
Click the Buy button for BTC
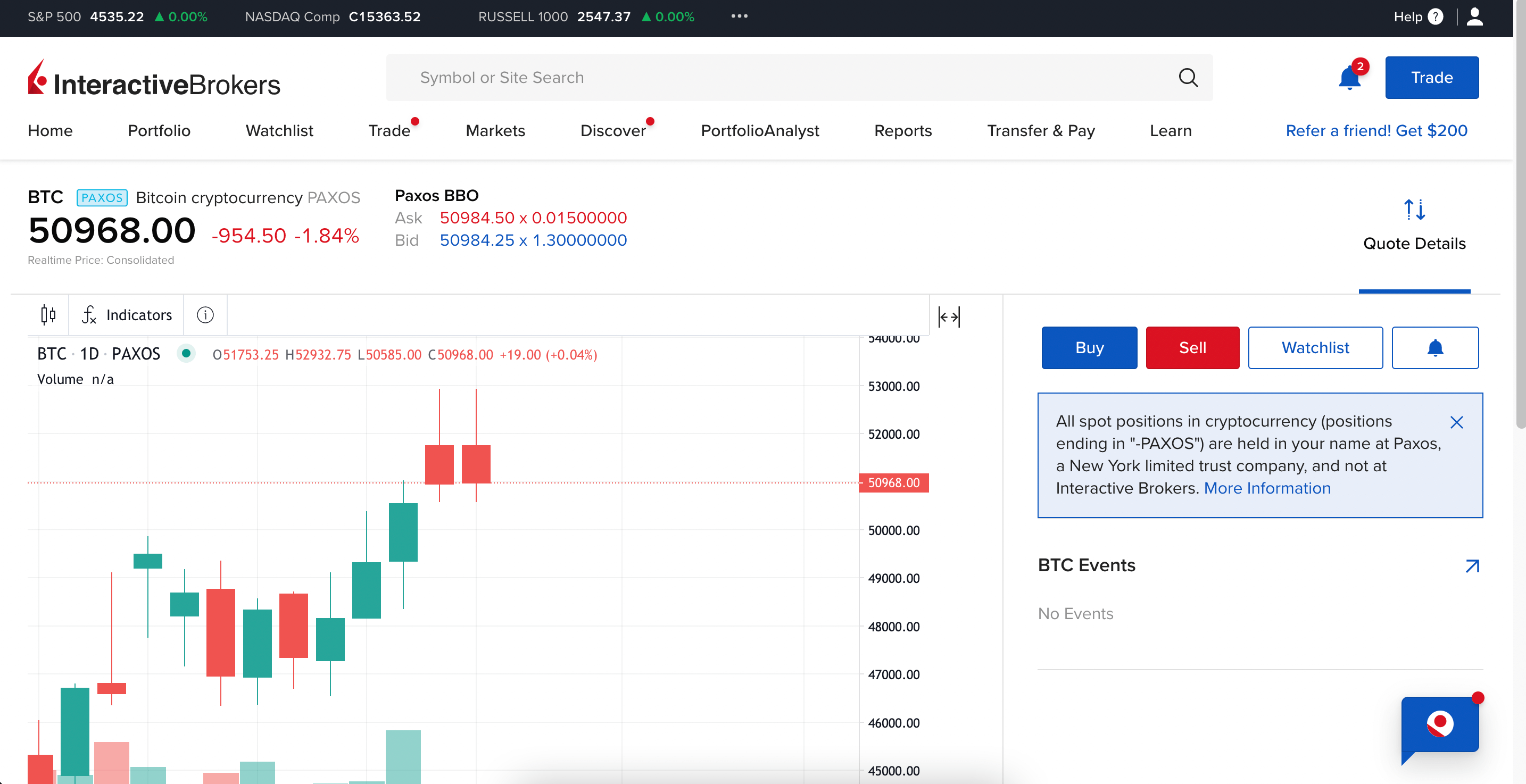(1089, 347)
